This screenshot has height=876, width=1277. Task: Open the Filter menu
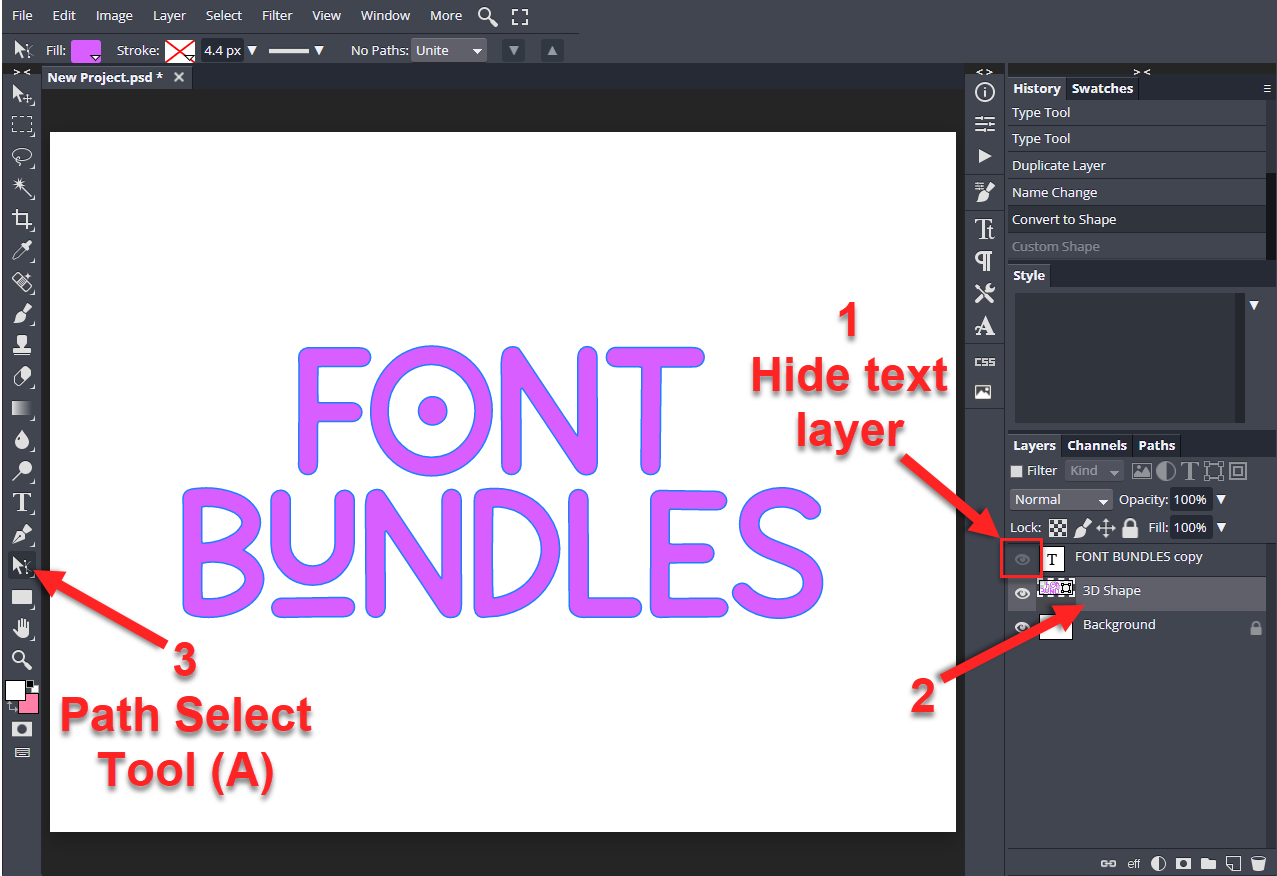click(277, 15)
